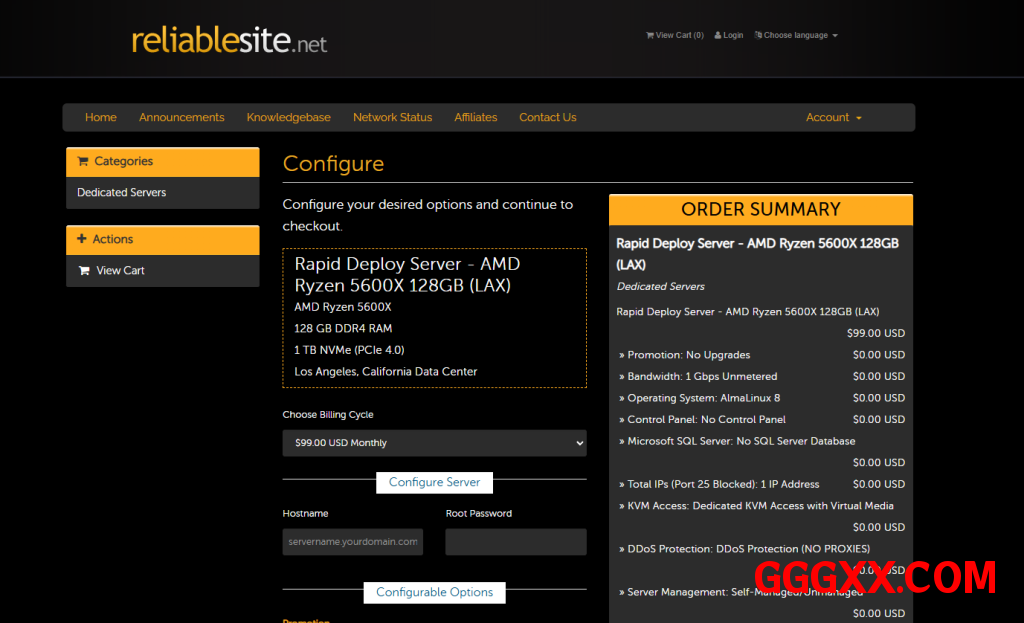Click the View Cart icon in header
1024x623 pixels.
click(650, 35)
